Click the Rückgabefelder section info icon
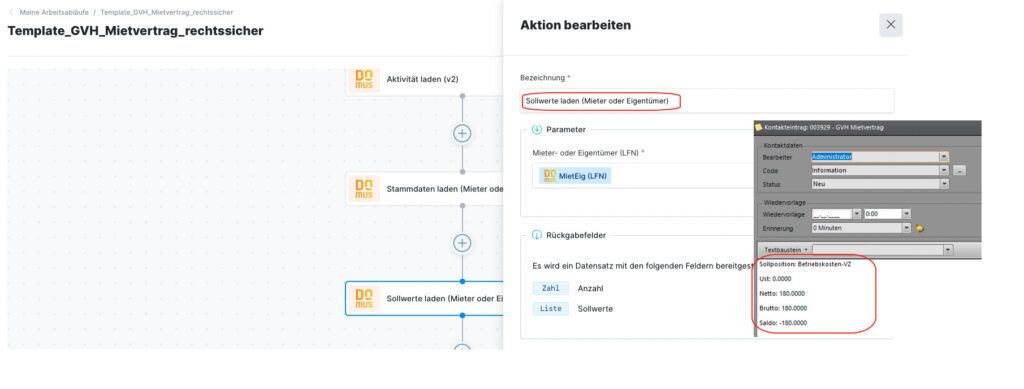Image resolution: width=1024 pixels, height=389 pixels. [537, 235]
